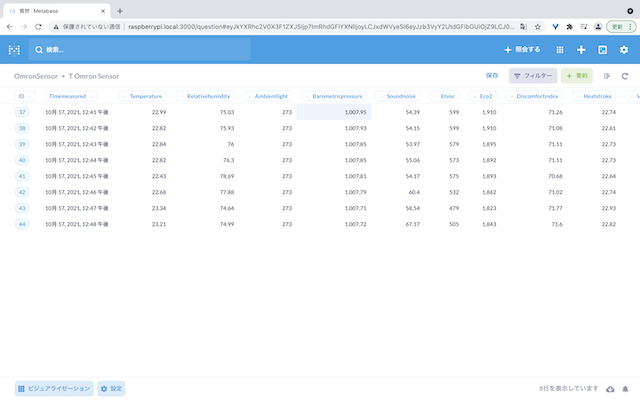Open the Heatstroke column header menu
Viewport: 640px width, 400px height.
tap(594, 96)
